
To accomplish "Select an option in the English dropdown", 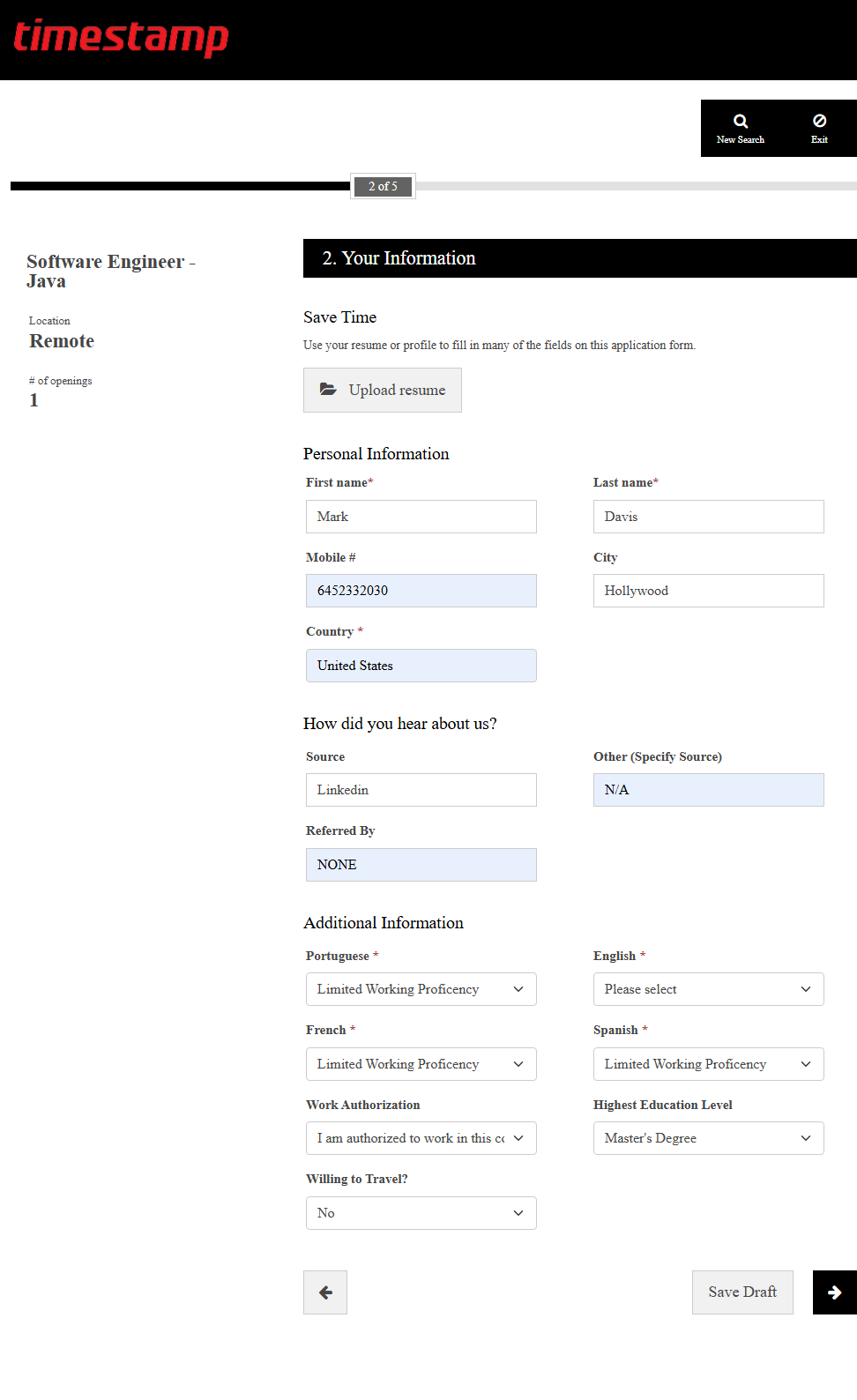I will pos(708,989).
